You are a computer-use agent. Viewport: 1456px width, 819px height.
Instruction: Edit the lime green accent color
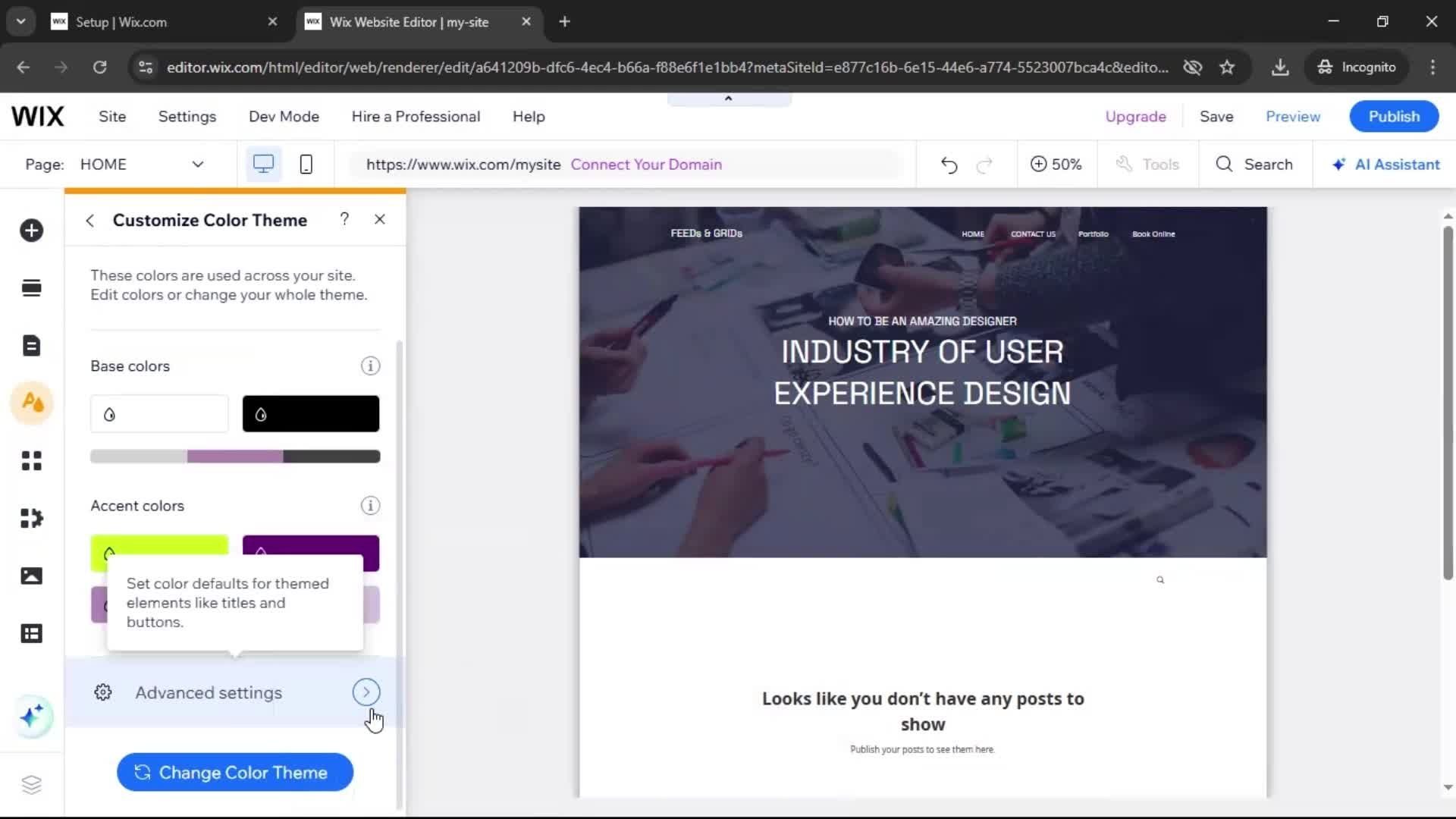point(159,545)
